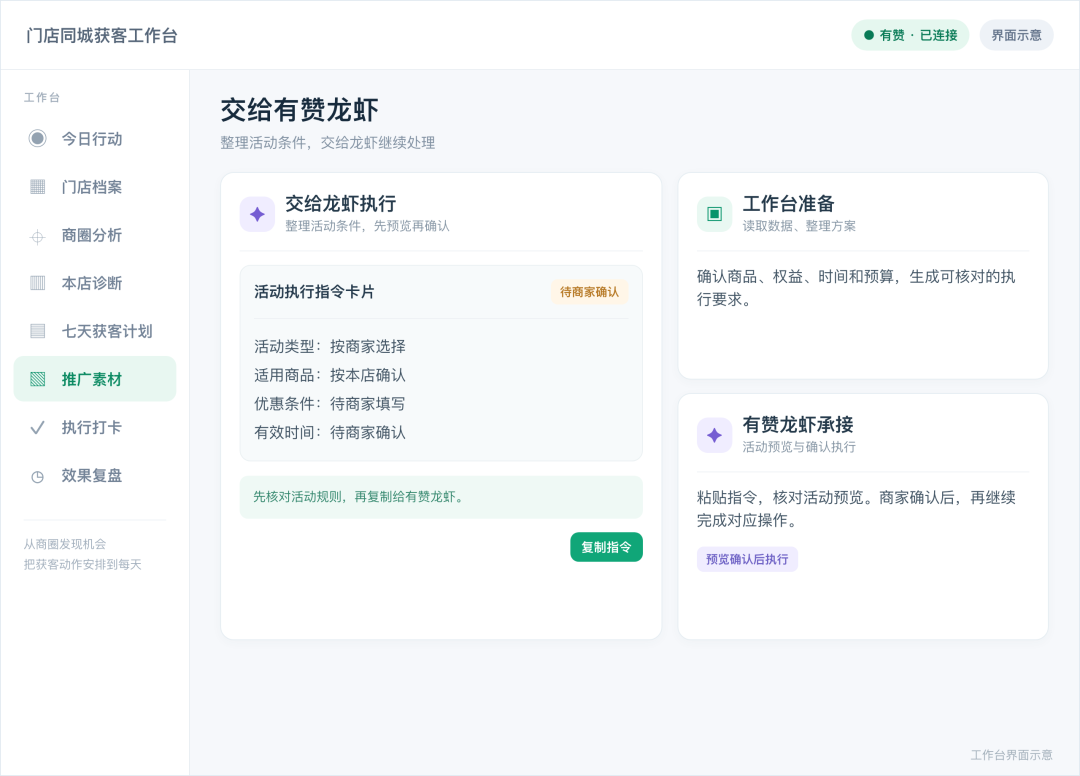Open 门店档案 in the sidebar

[95, 187]
